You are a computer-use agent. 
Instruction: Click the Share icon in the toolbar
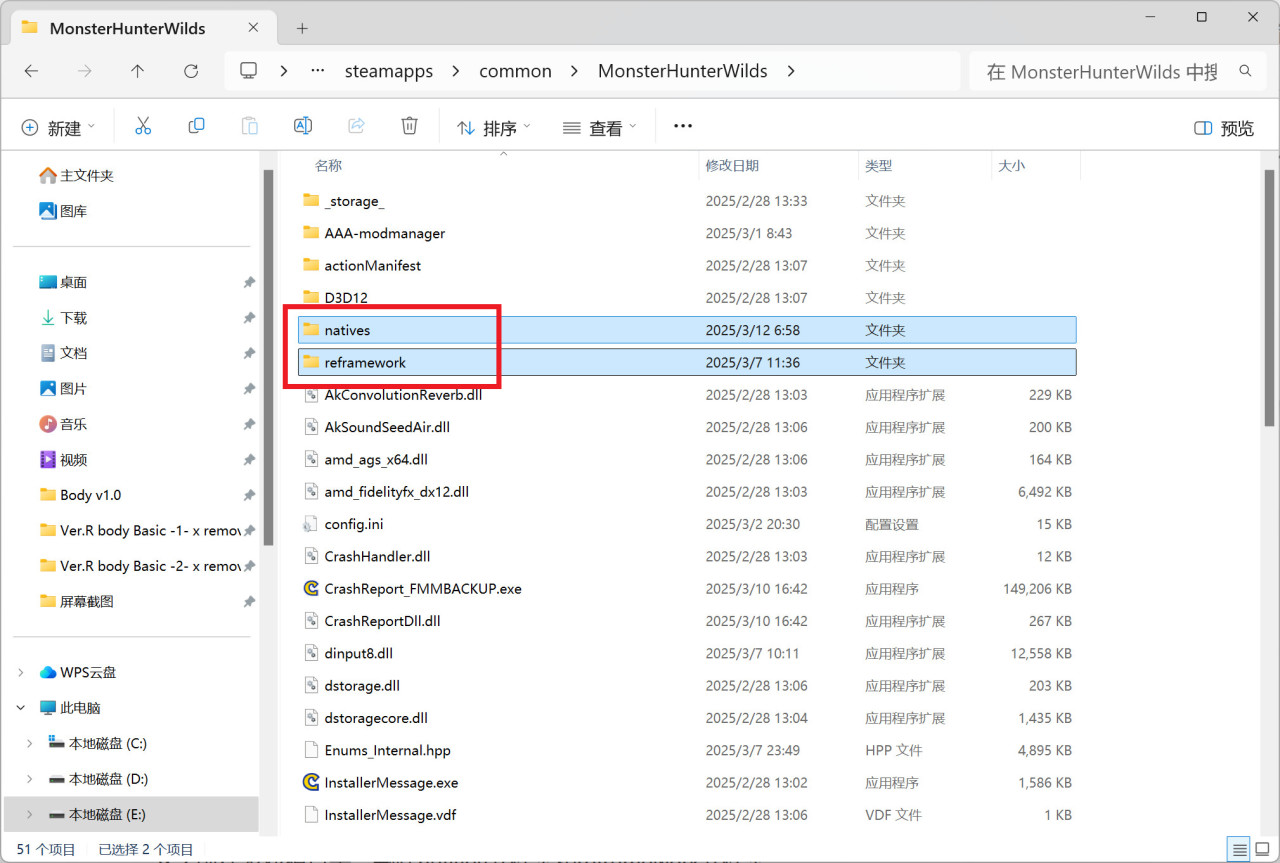[x=357, y=125]
